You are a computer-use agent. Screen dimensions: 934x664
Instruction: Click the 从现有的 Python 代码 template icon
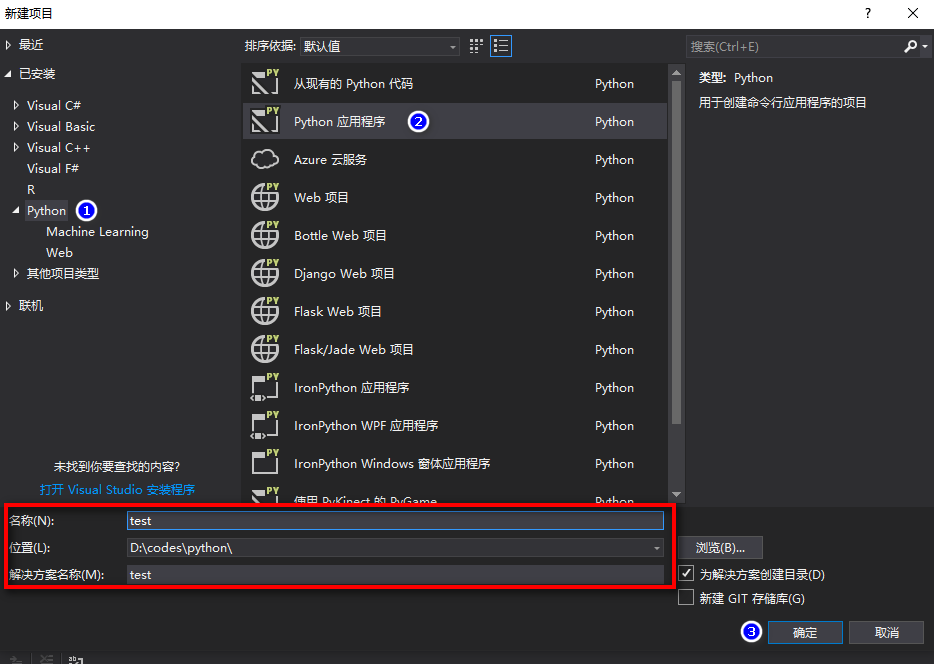click(x=265, y=83)
